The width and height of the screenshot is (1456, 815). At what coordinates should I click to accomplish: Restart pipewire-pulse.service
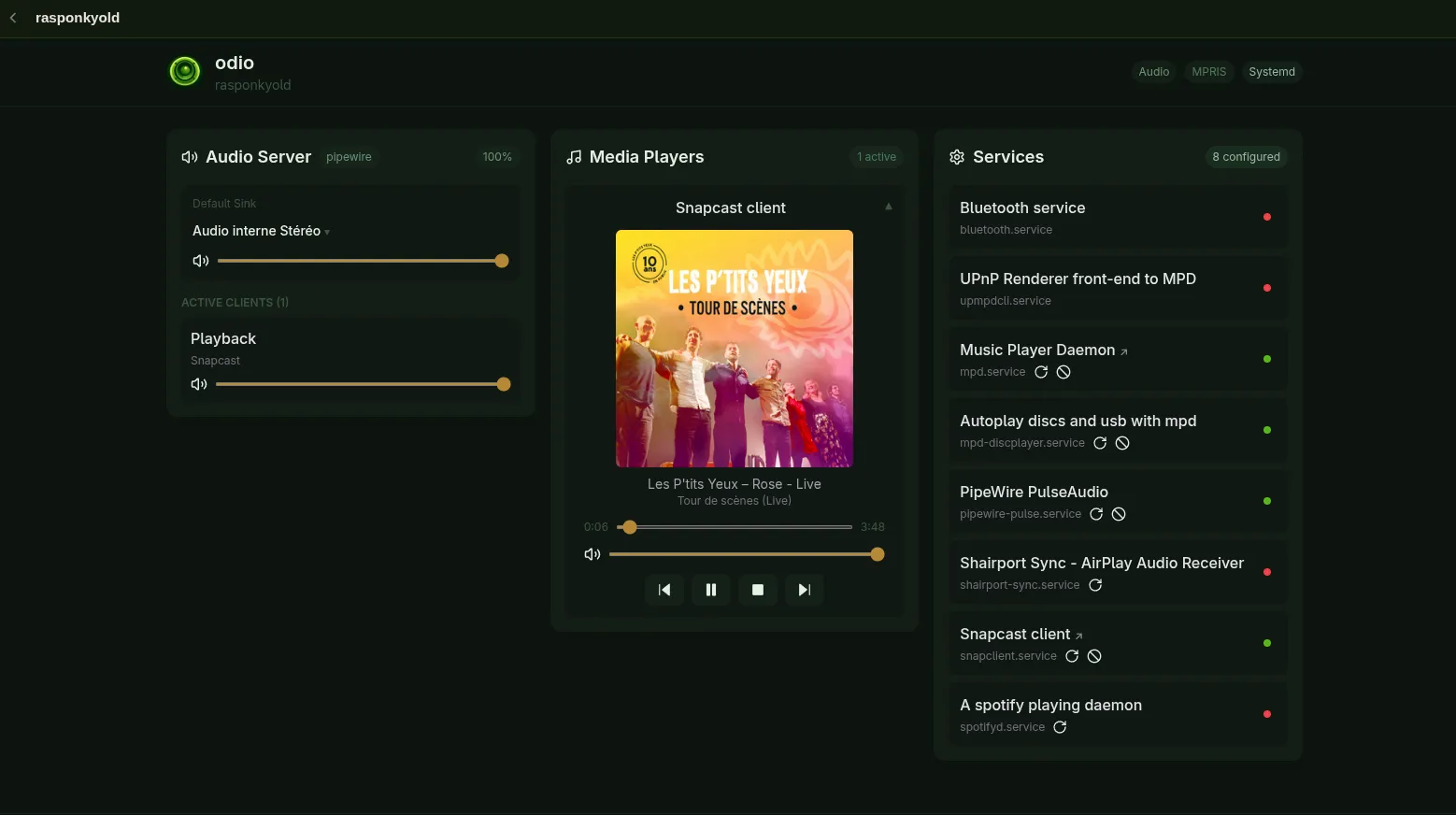pyautogui.click(x=1096, y=514)
